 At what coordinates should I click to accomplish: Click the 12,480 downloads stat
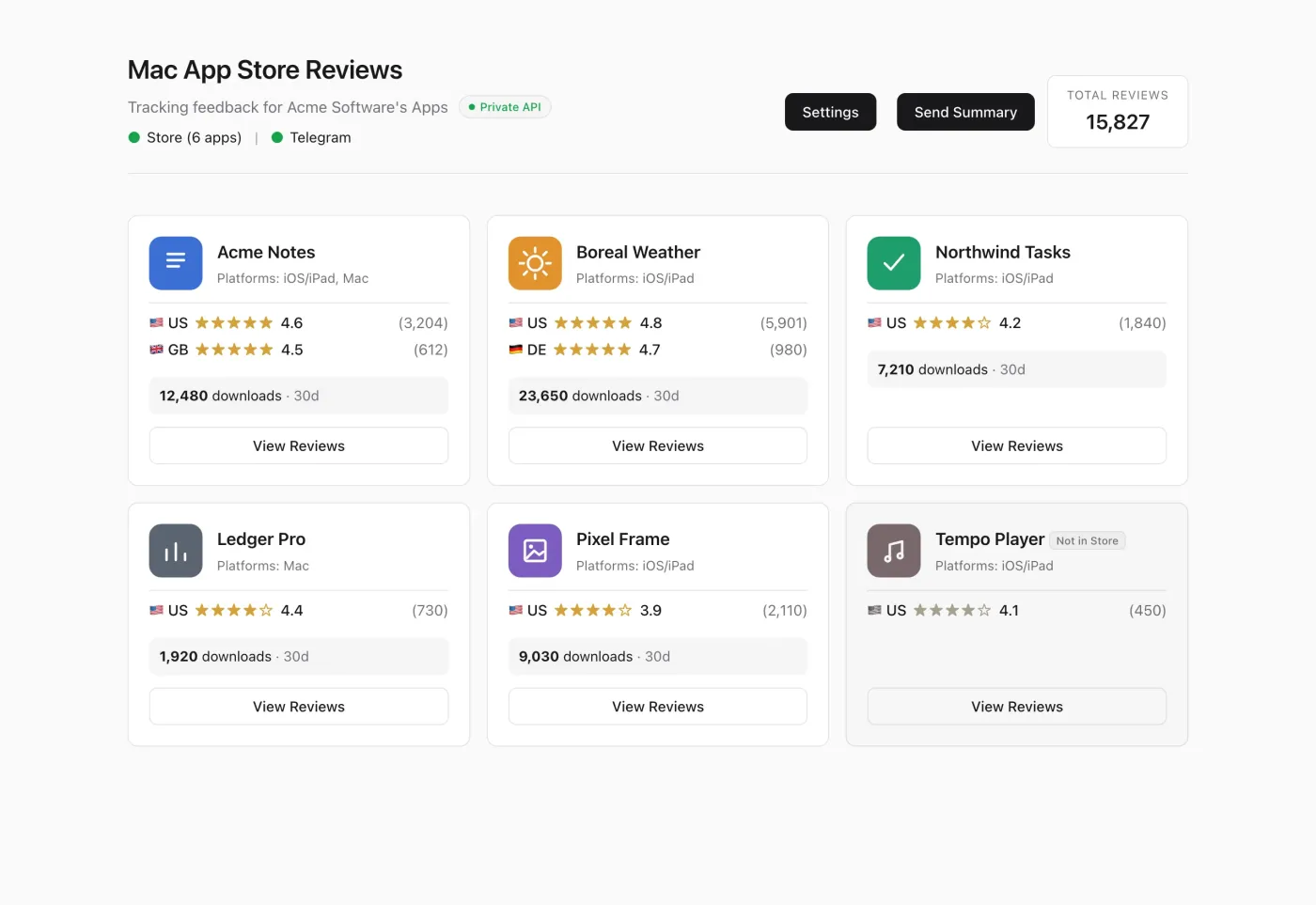[x=299, y=396]
